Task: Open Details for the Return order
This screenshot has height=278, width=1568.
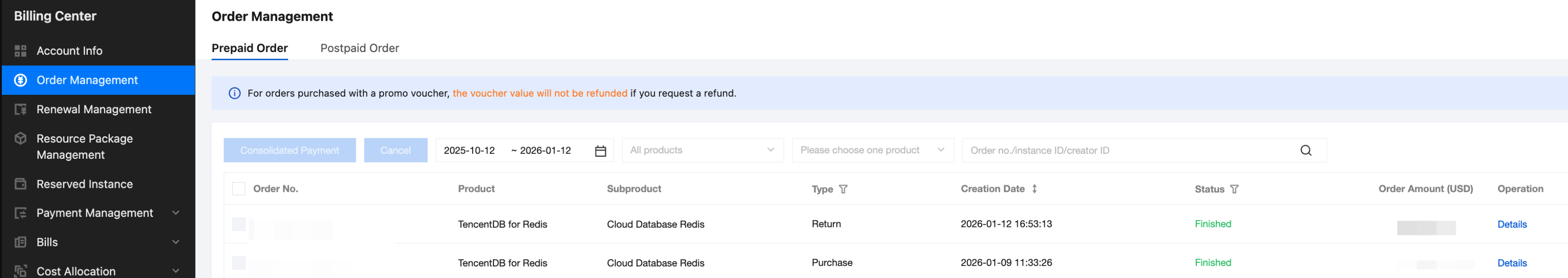Action: [1511, 224]
